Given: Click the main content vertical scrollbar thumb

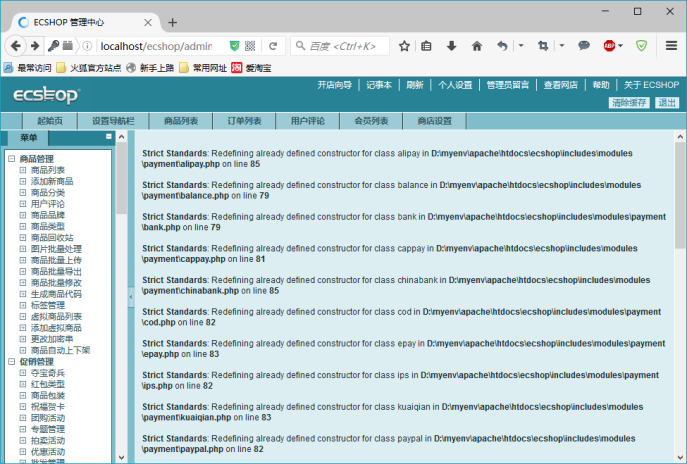Looking at the screenshot, I should [x=680, y=195].
